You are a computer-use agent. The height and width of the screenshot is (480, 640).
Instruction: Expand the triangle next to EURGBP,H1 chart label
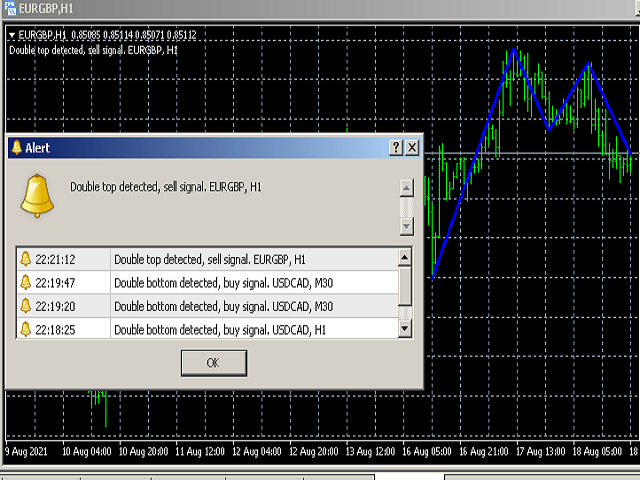click(11, 35)
